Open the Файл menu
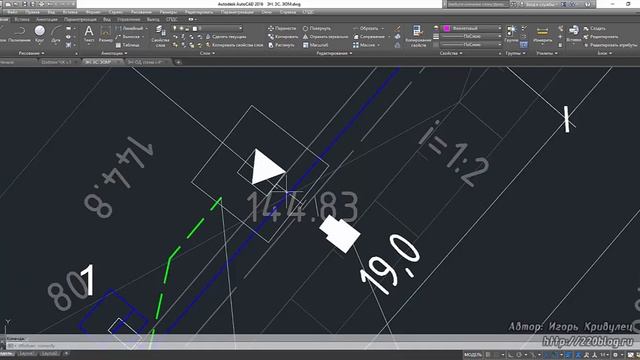640x360 pixels. click(12, 12)
